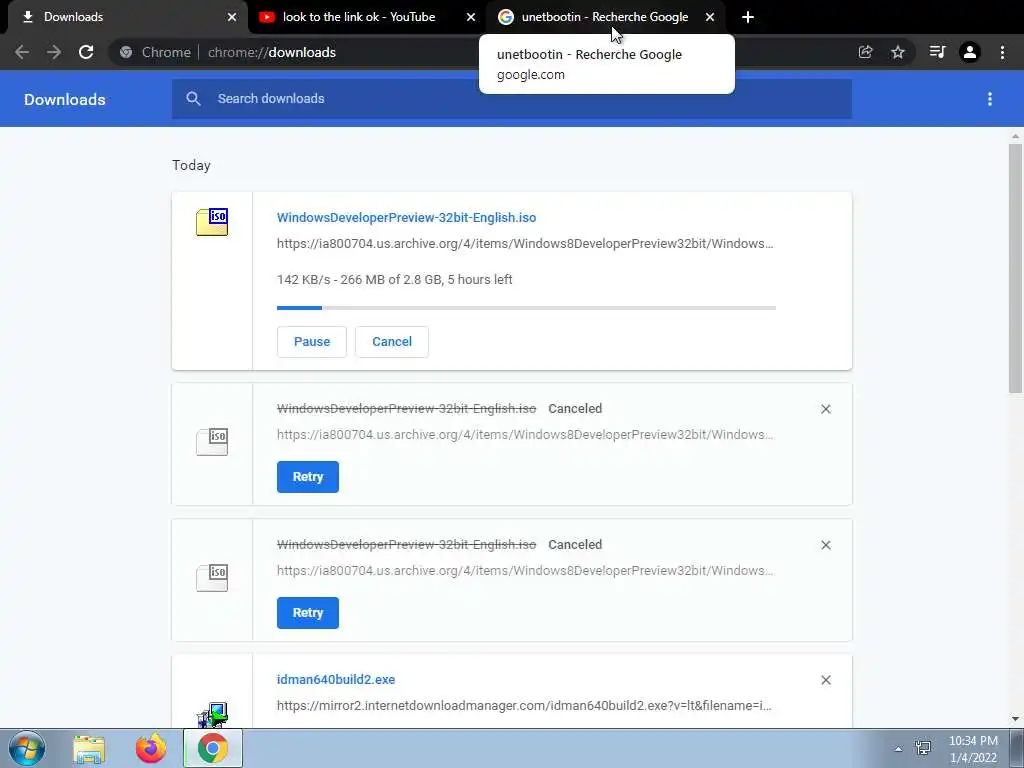The width and height of the screenshot is (1024, 768).
Task: Switch to the 'look to the link ok - YouTube' tab
Action: 368,17
